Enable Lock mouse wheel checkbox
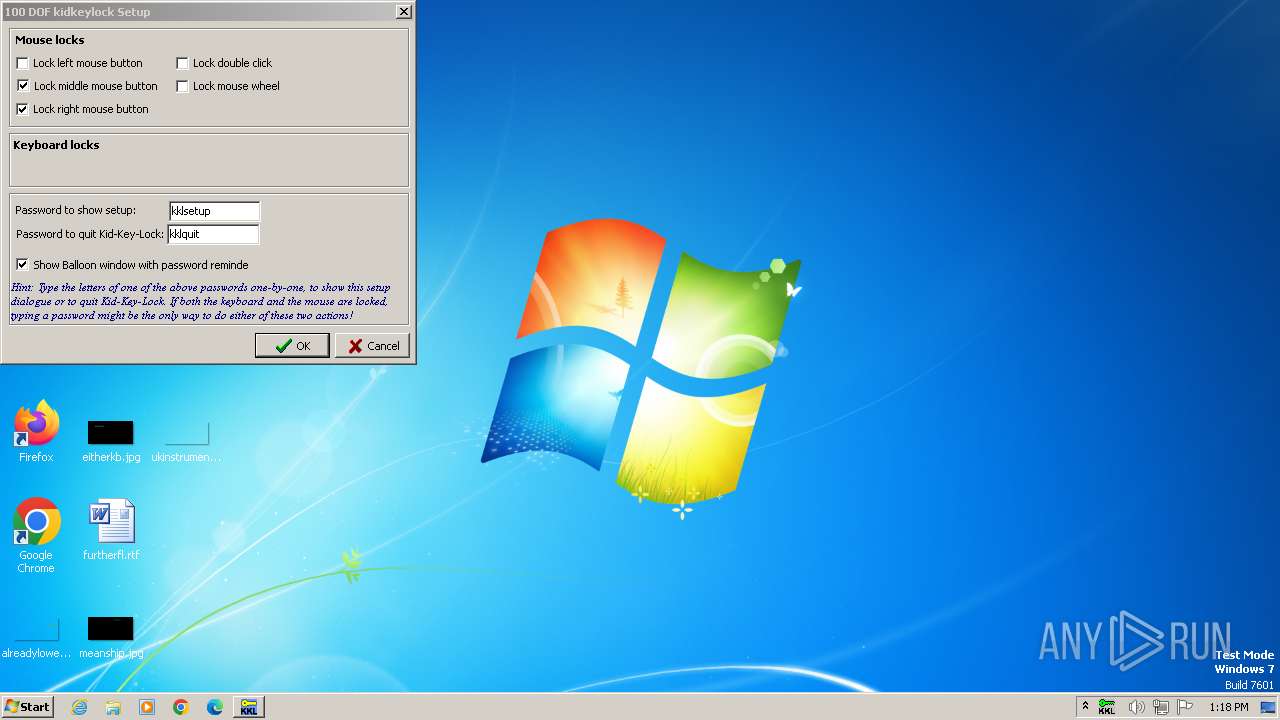The image size is (1280, 720). coord(182,86)
